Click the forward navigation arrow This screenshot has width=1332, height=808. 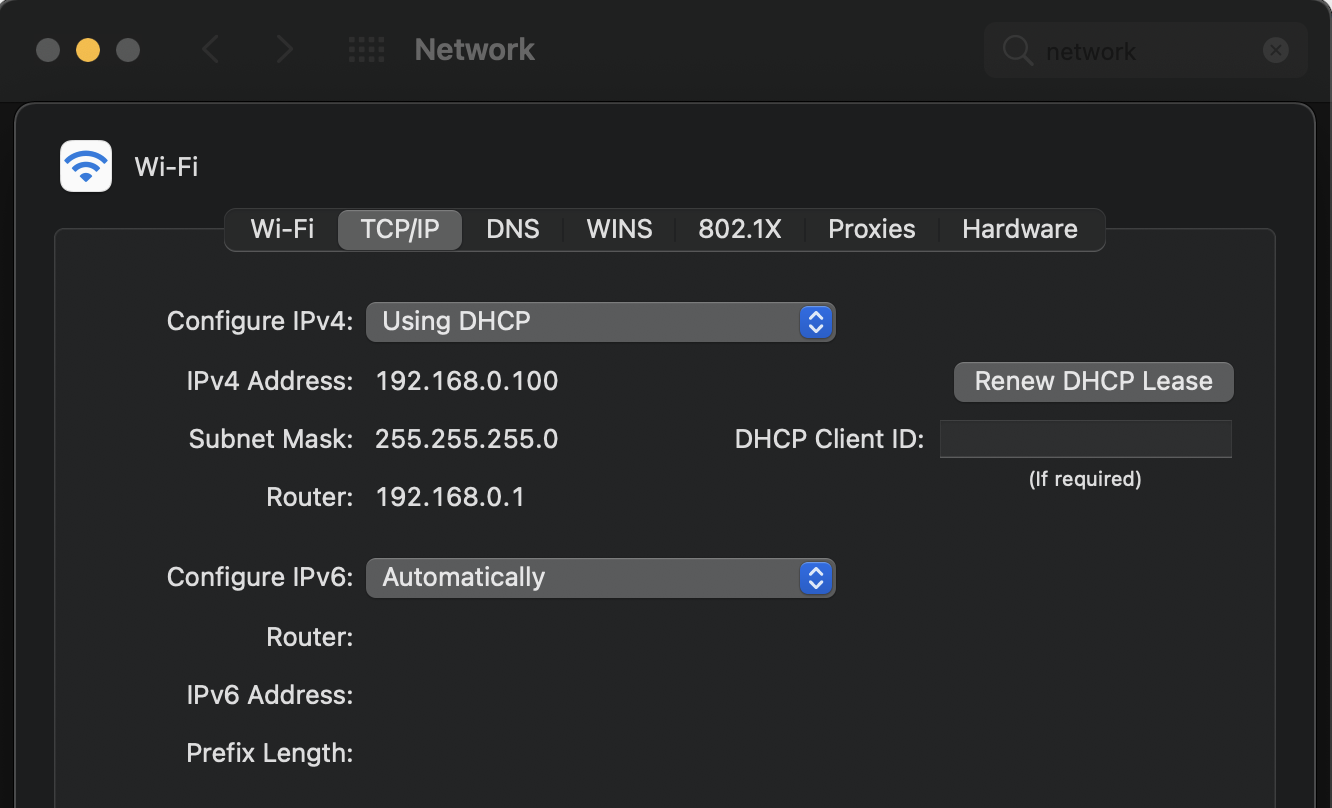(x=285, y=50)
